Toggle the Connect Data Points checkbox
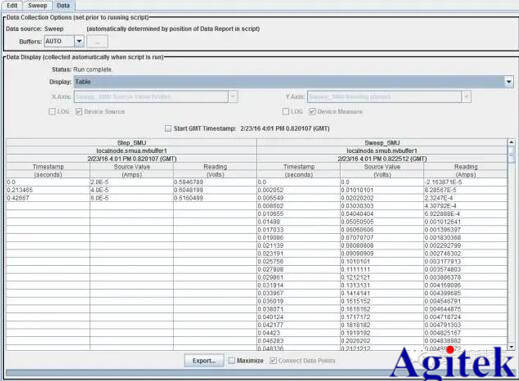Image resolution: width=519 pixels, height=381 pixels. [x=273, y=360]
